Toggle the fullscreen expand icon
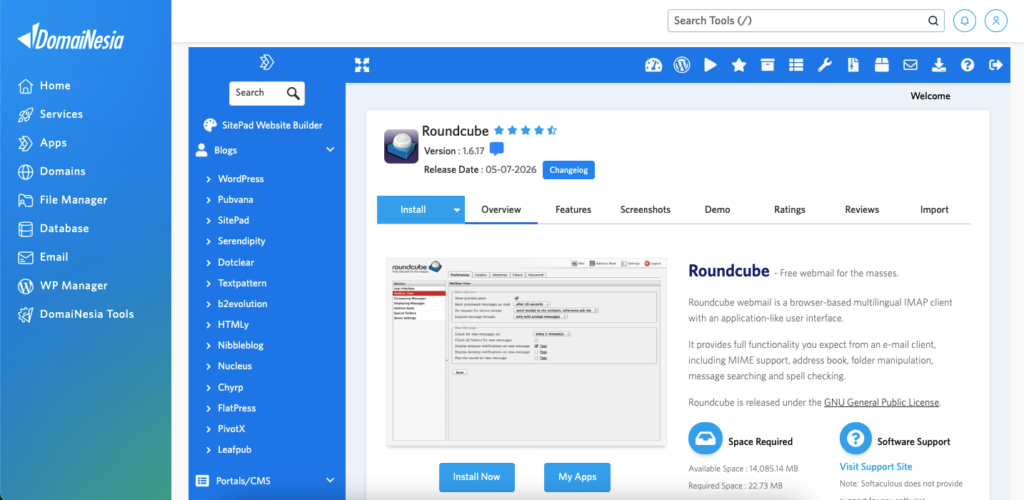1024x500 pixels. click(362, 65)
